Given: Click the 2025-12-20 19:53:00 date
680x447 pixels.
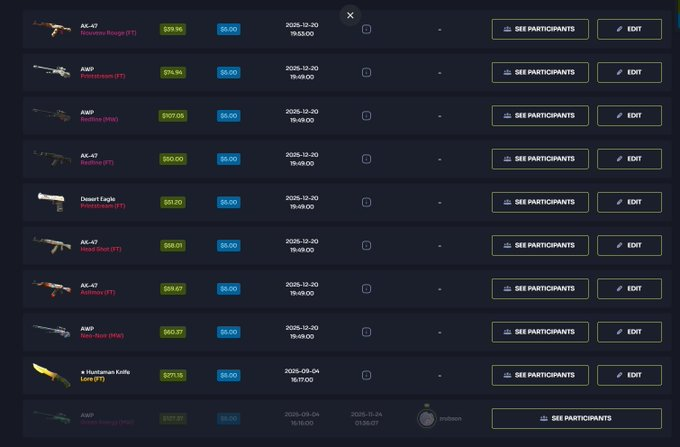Looking at the screenshot, I should point(302,29).
